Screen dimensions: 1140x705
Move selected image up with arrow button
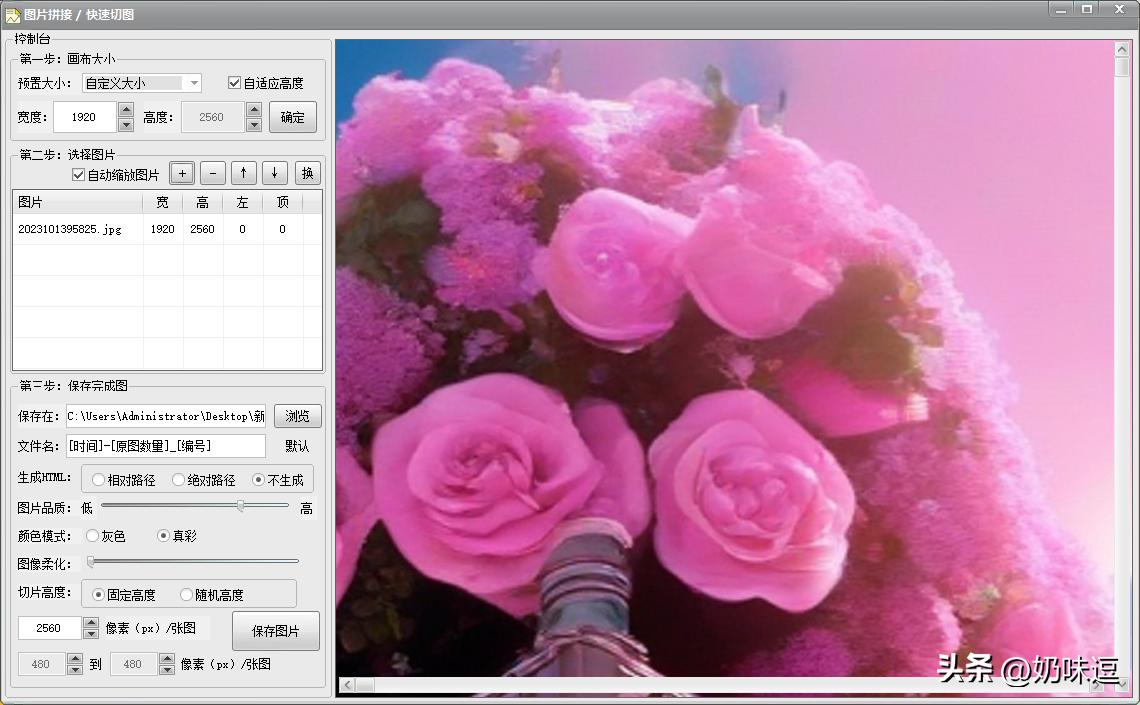click(244, 173)
